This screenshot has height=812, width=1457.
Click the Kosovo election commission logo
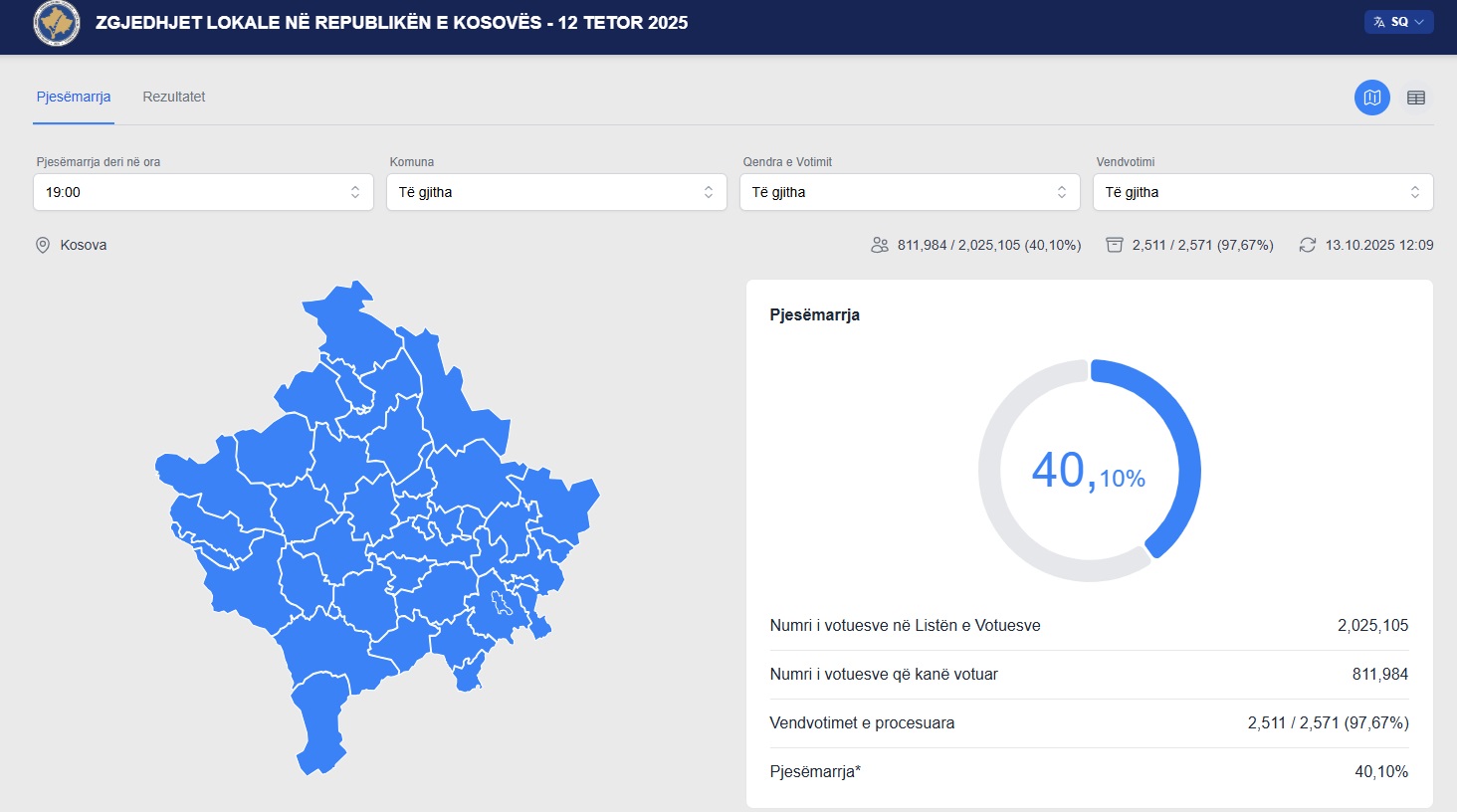[x=57, y=23]
